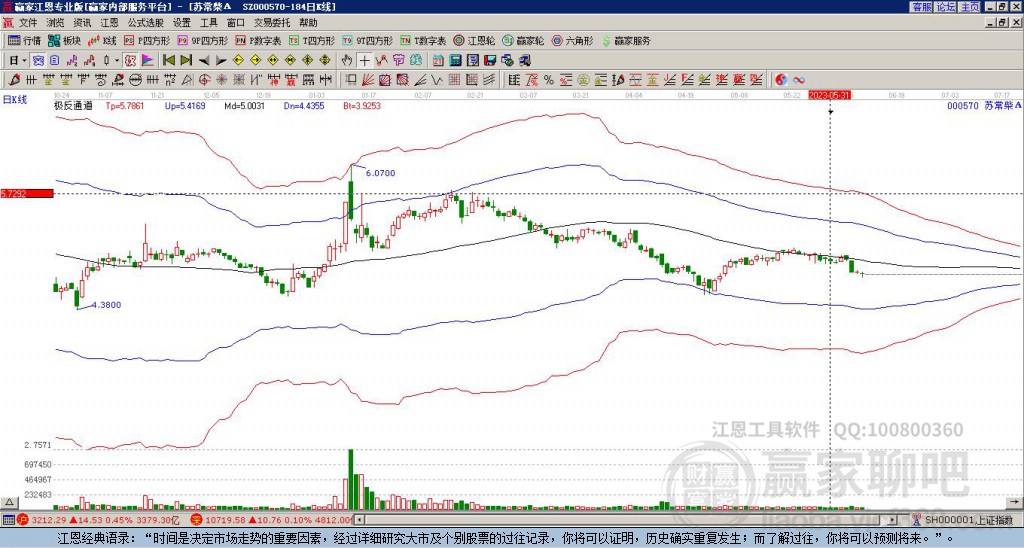Open the 9T四方形 tool
The height and width of the screenshot is (548, 1024).
coord(367,40)
